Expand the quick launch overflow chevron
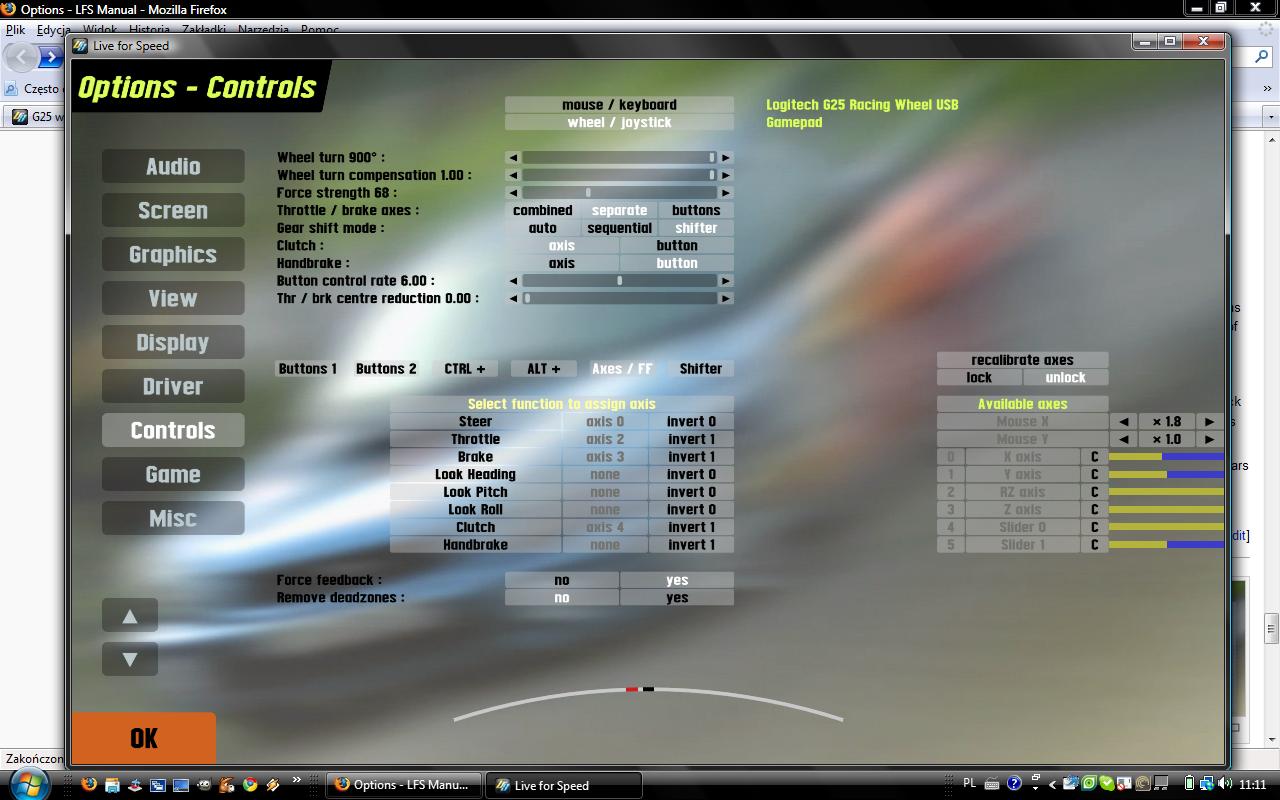This screenshot has width=1280, height=800. click(x=297, y=780)
